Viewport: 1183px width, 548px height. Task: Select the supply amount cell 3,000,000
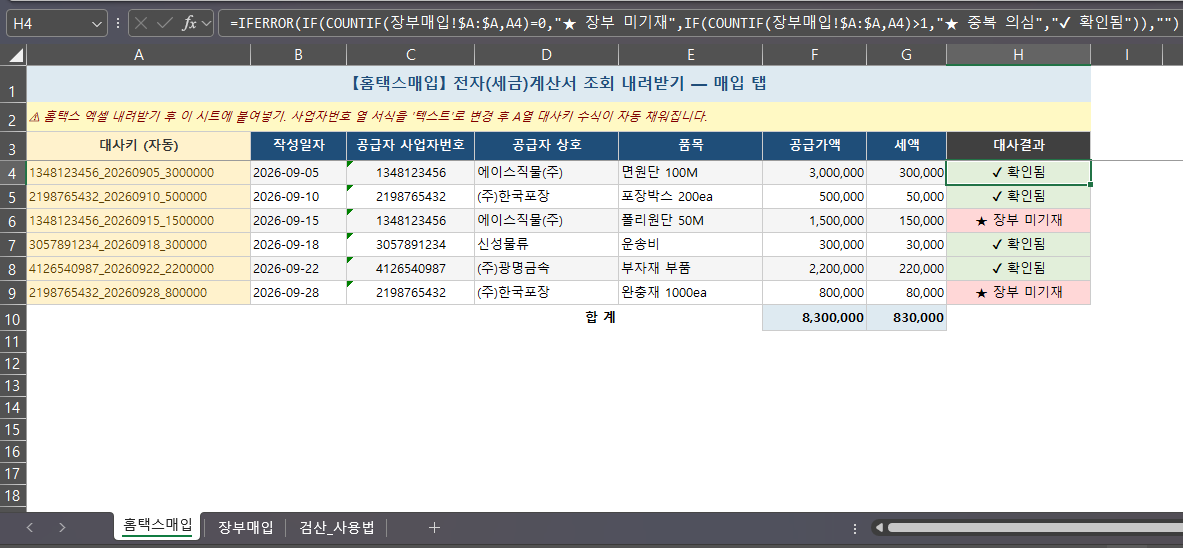[x=814, y=173]
